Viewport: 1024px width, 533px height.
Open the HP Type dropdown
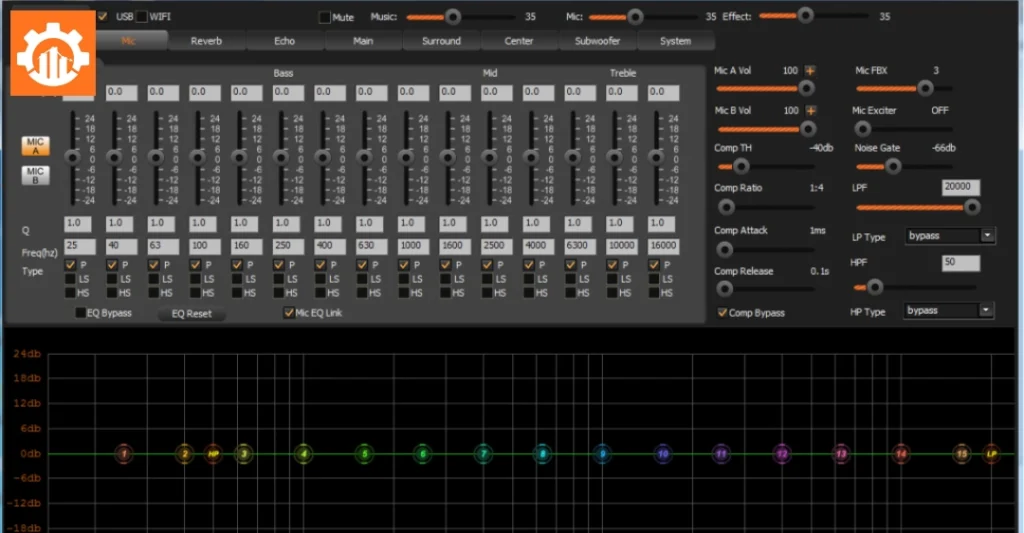pos(987,311)
